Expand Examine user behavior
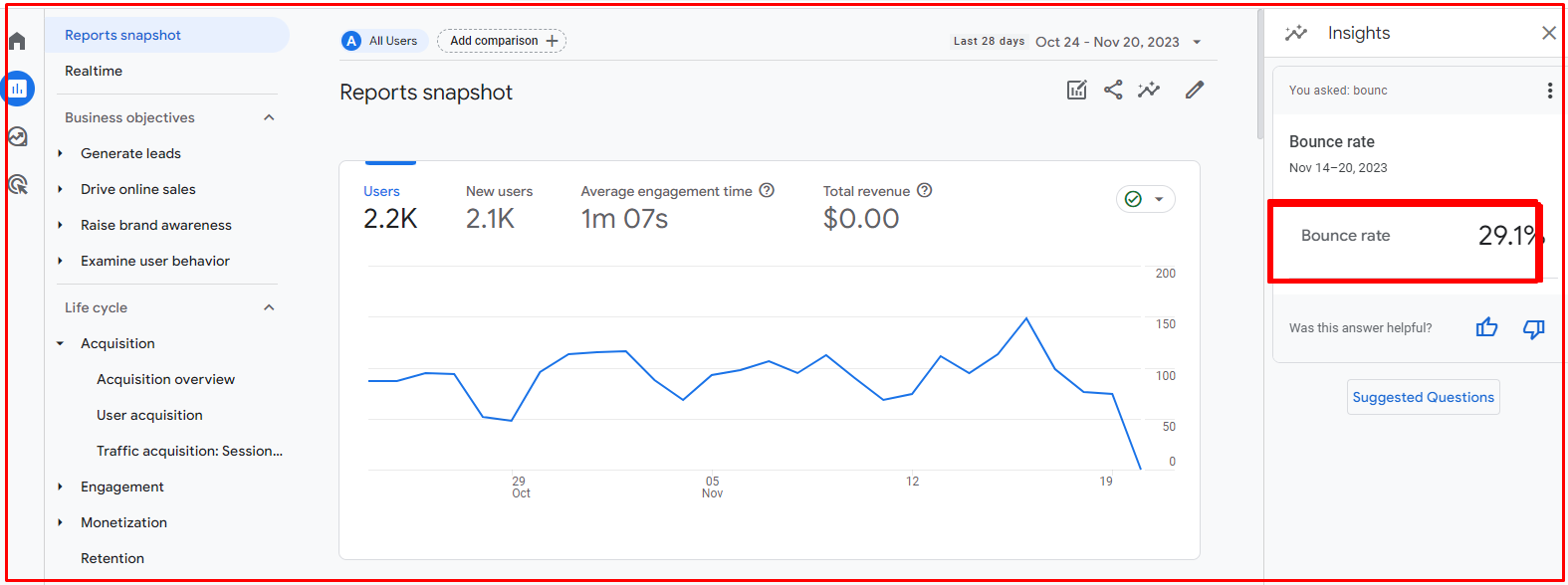The image size is (1568, 585). 60,261
